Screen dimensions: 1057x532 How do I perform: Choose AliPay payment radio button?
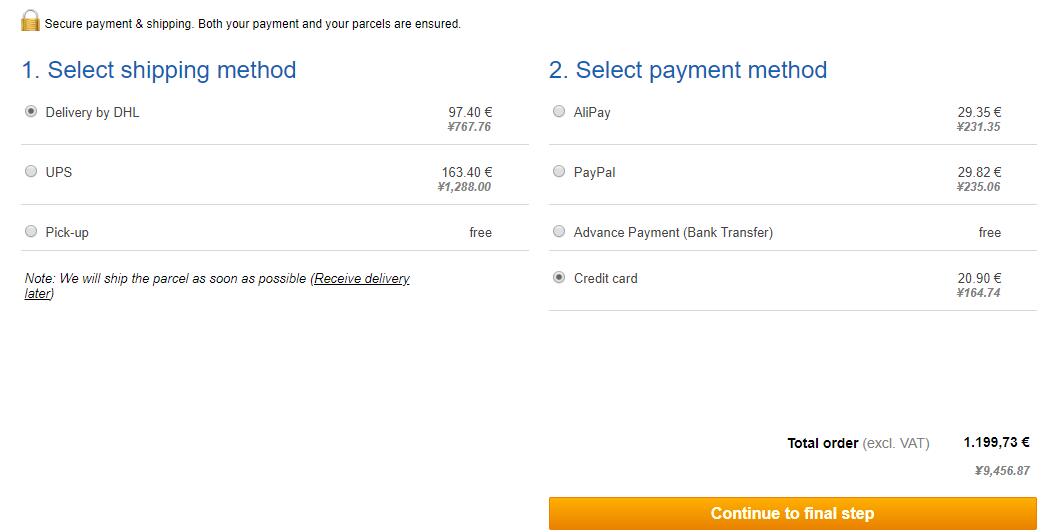coord(559,111)
